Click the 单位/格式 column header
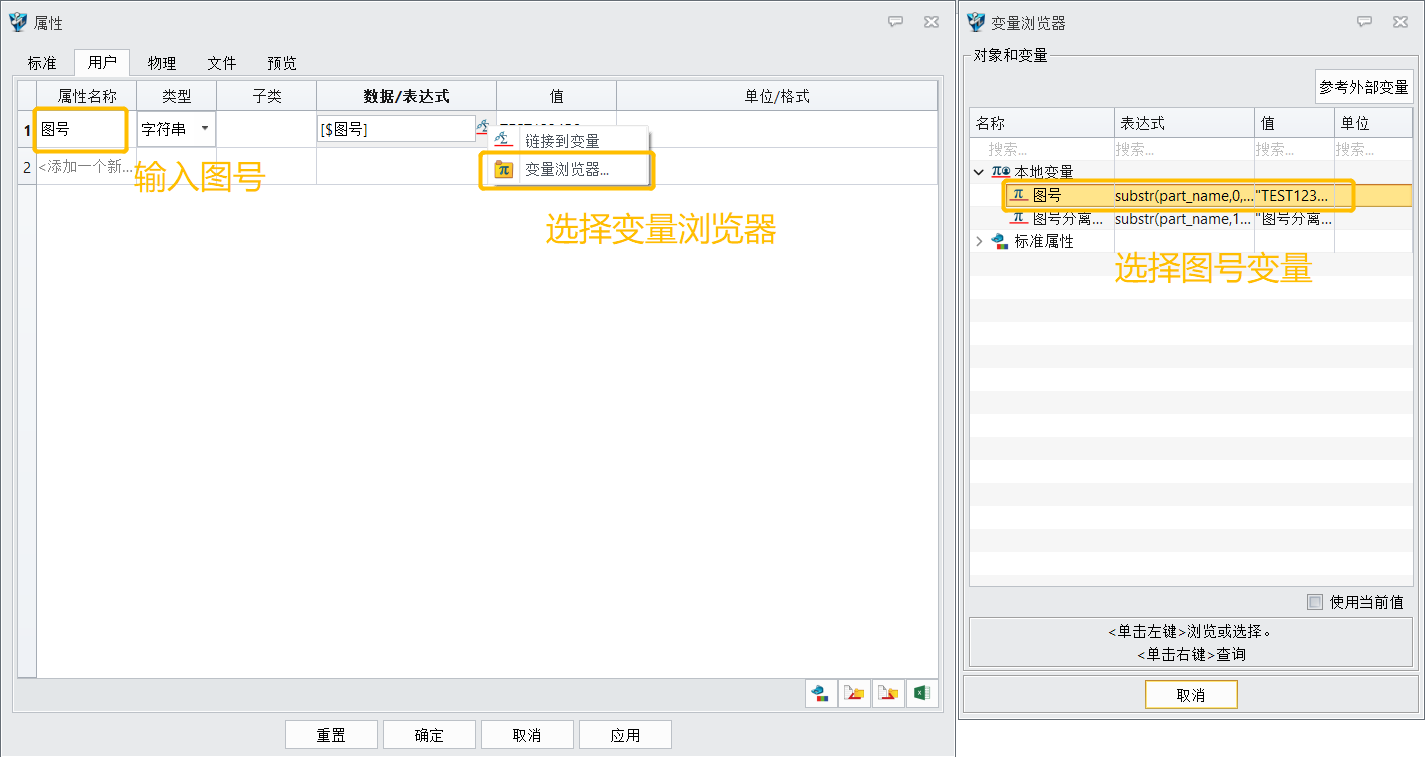1425x757 pixels. [x=777, y=96]
